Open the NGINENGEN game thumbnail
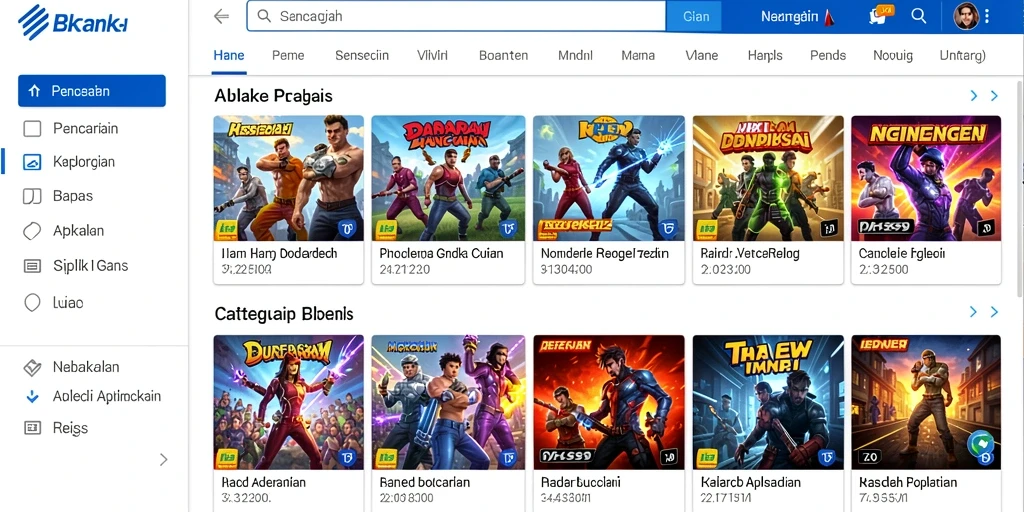1024x512 pixels. [925, 178]
